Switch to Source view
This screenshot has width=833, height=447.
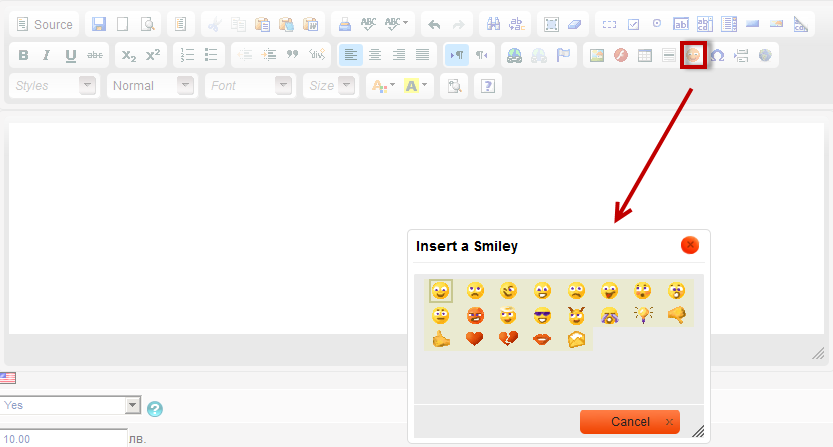tap(44, 24)
